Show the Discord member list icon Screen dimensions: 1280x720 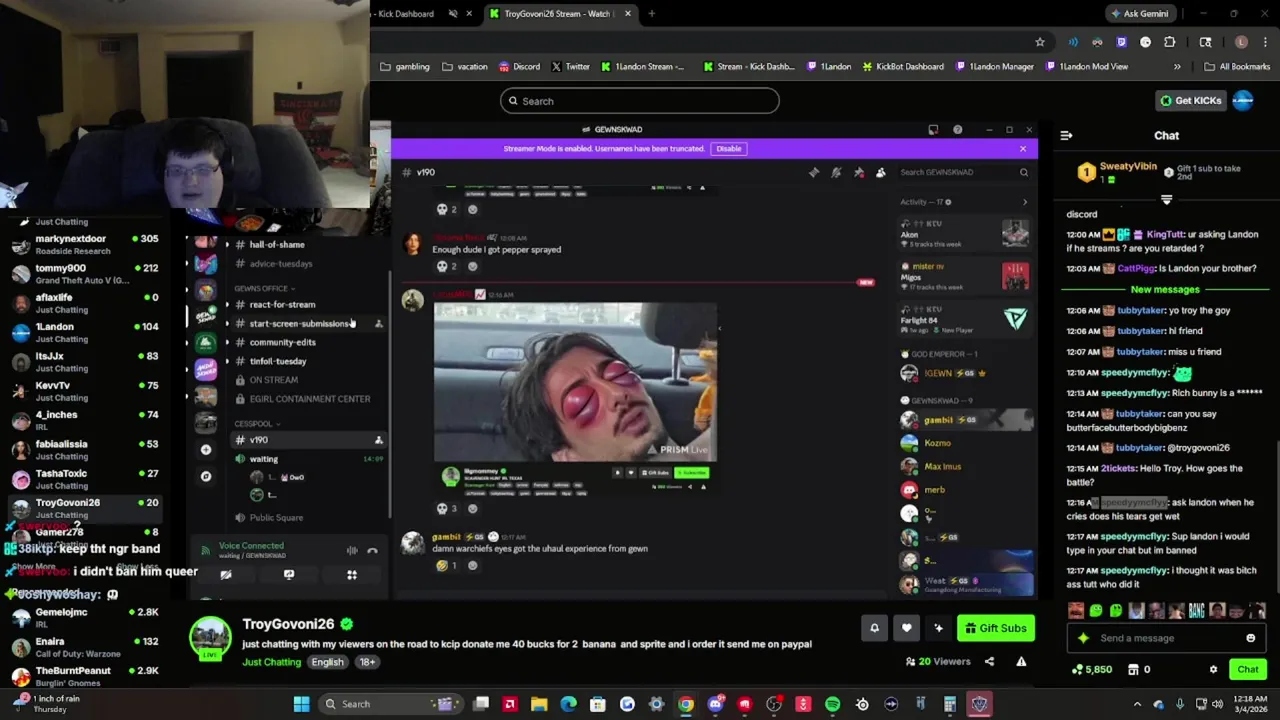(880, 172)
